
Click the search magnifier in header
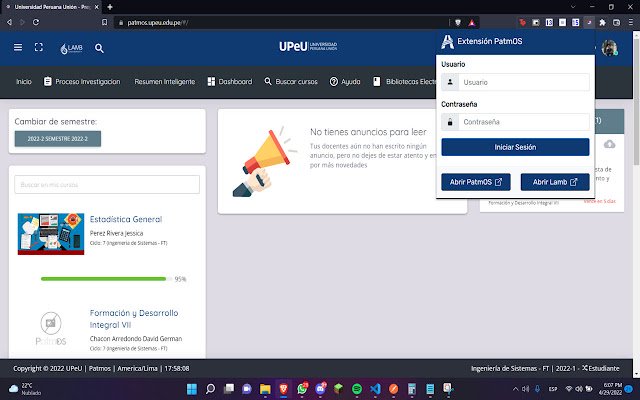(x=99, y=48)
